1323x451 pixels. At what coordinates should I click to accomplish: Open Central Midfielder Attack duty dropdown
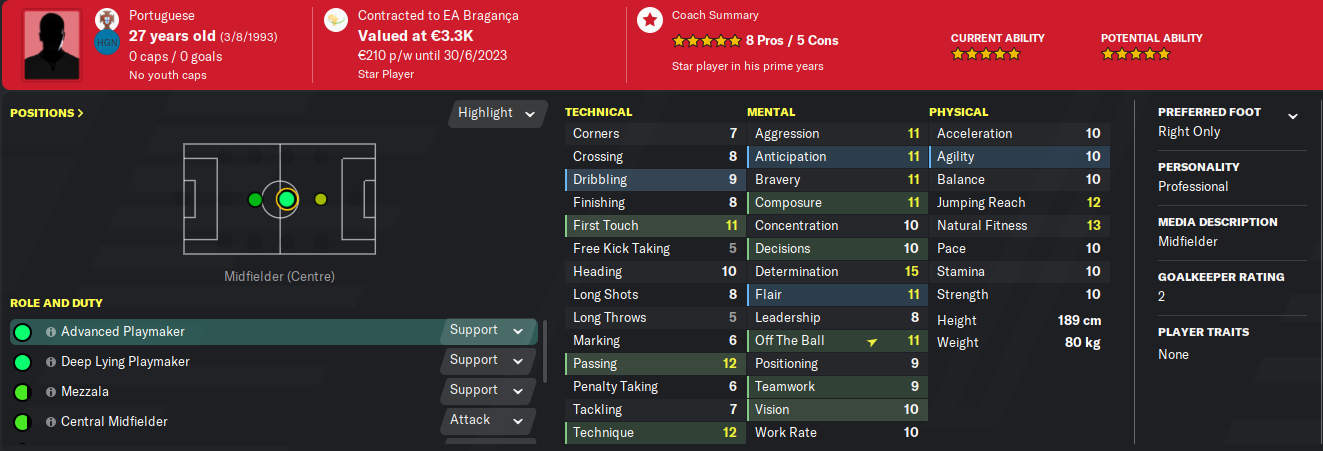pyautogui.click(x=487, y=421)
